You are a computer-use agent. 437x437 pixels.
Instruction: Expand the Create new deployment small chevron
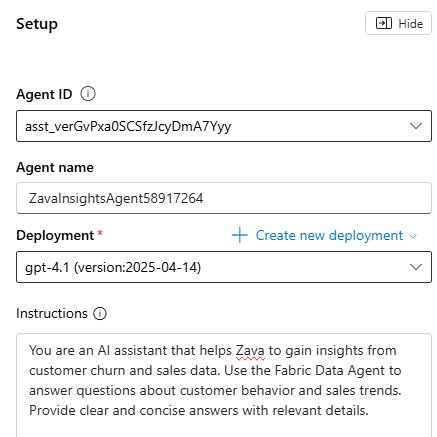pyautogui.click(x=413, y=236)
